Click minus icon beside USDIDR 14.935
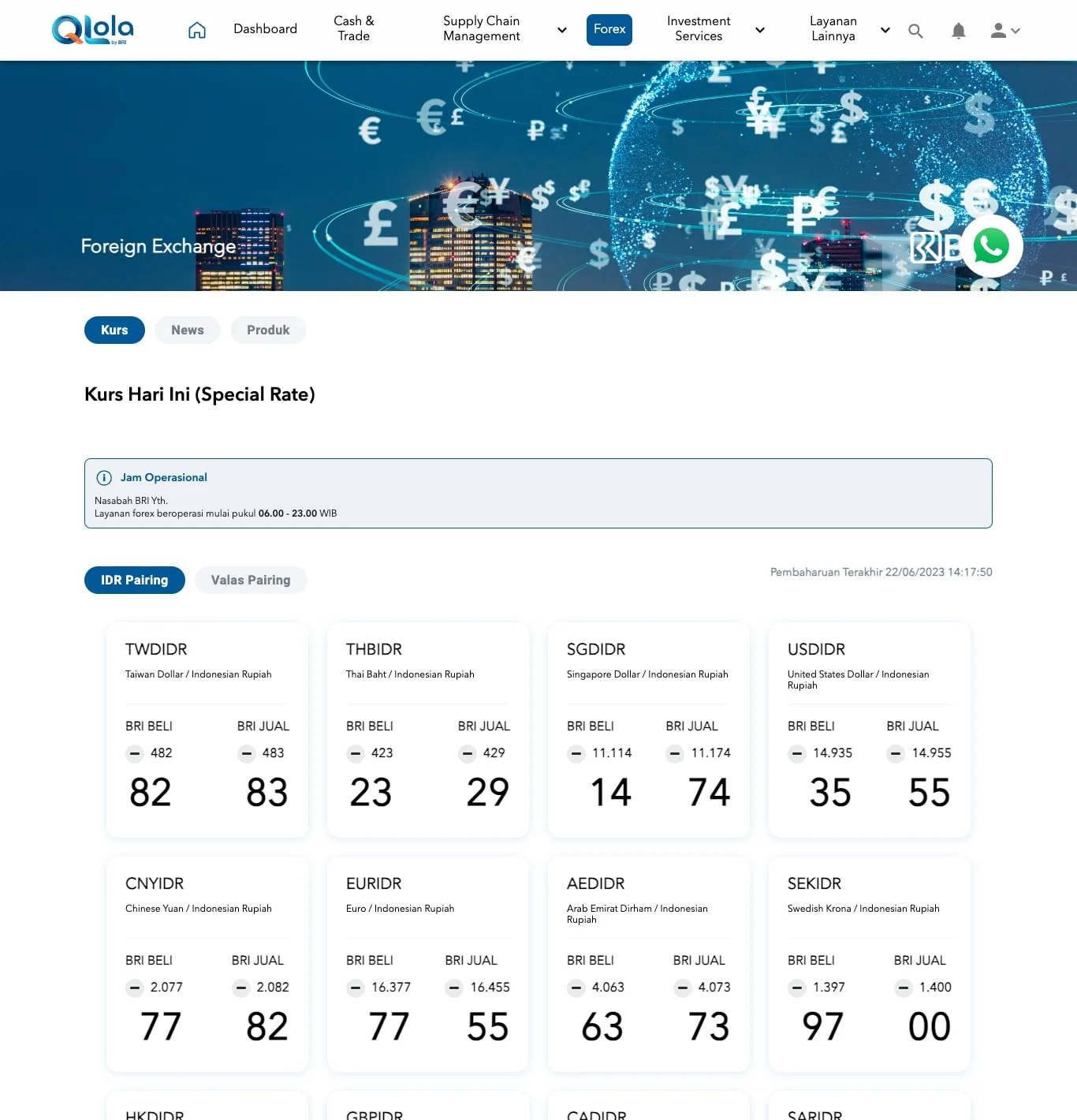The image size is (1077, 1120). click(797, 753)
